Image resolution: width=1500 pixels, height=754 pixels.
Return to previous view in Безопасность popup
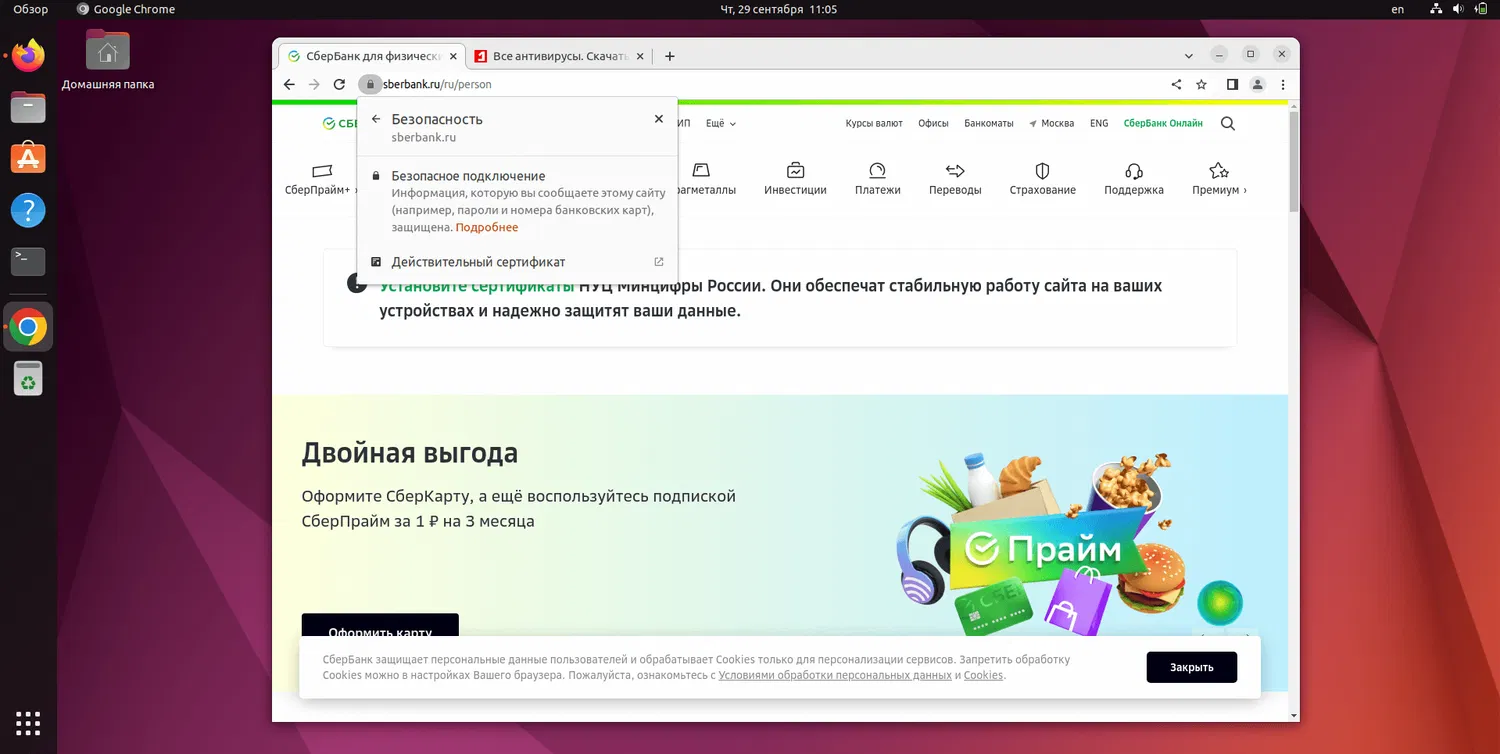376,119
